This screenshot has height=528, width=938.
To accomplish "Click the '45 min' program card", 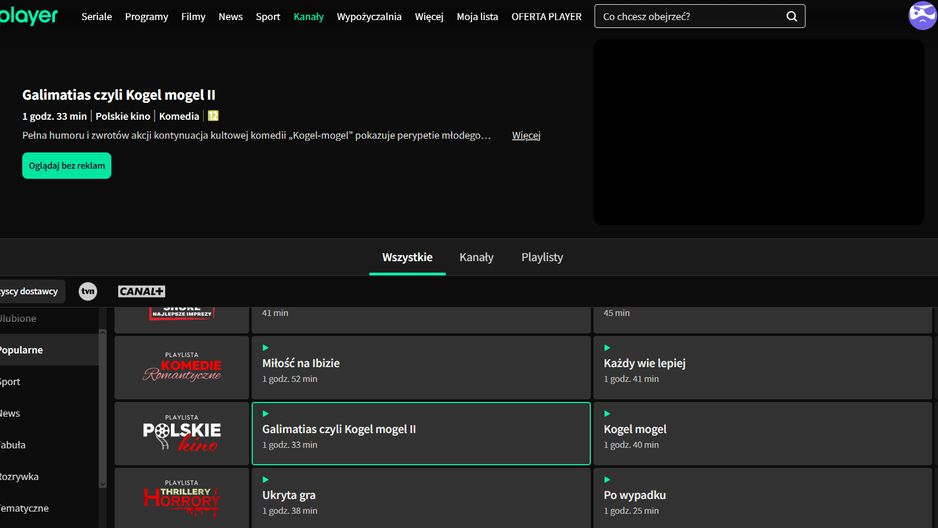I will coord(763,320).
